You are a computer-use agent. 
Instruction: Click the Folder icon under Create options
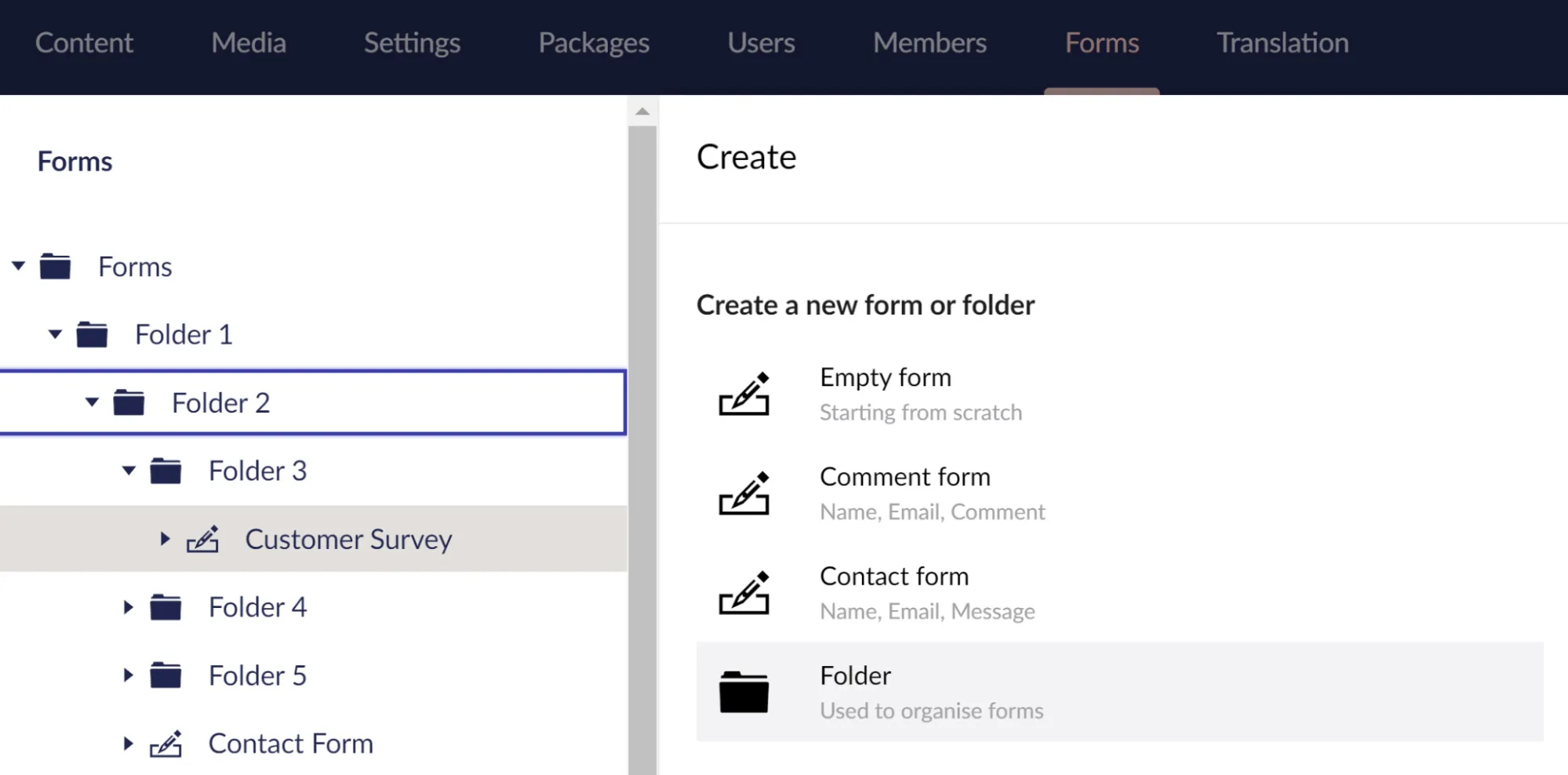[744, 693]
